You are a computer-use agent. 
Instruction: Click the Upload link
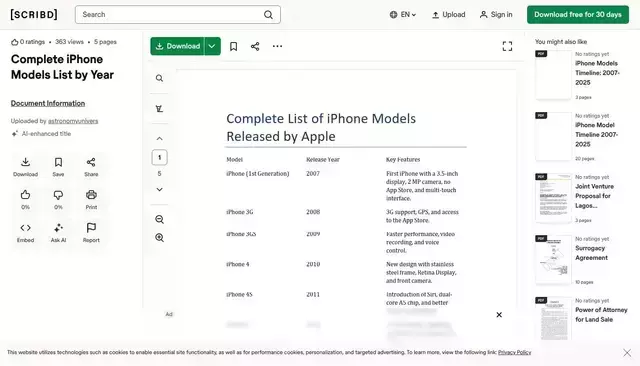(x=449, y=15)
